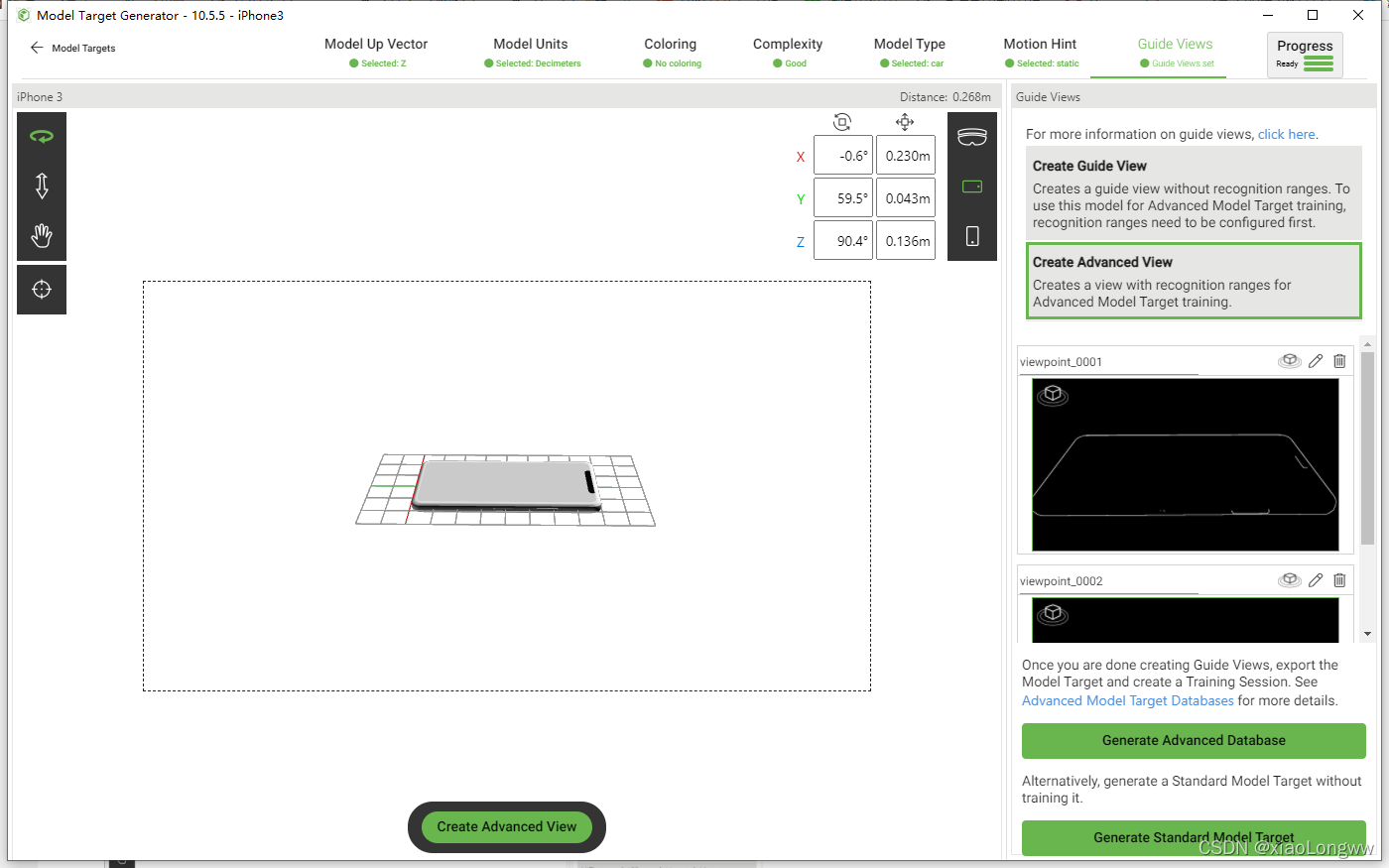Image resolution: width=1389 pixels, height=868 pixels.
Task: Open the viewpoint_0002 thumbnail
Action: point(1186,620)
